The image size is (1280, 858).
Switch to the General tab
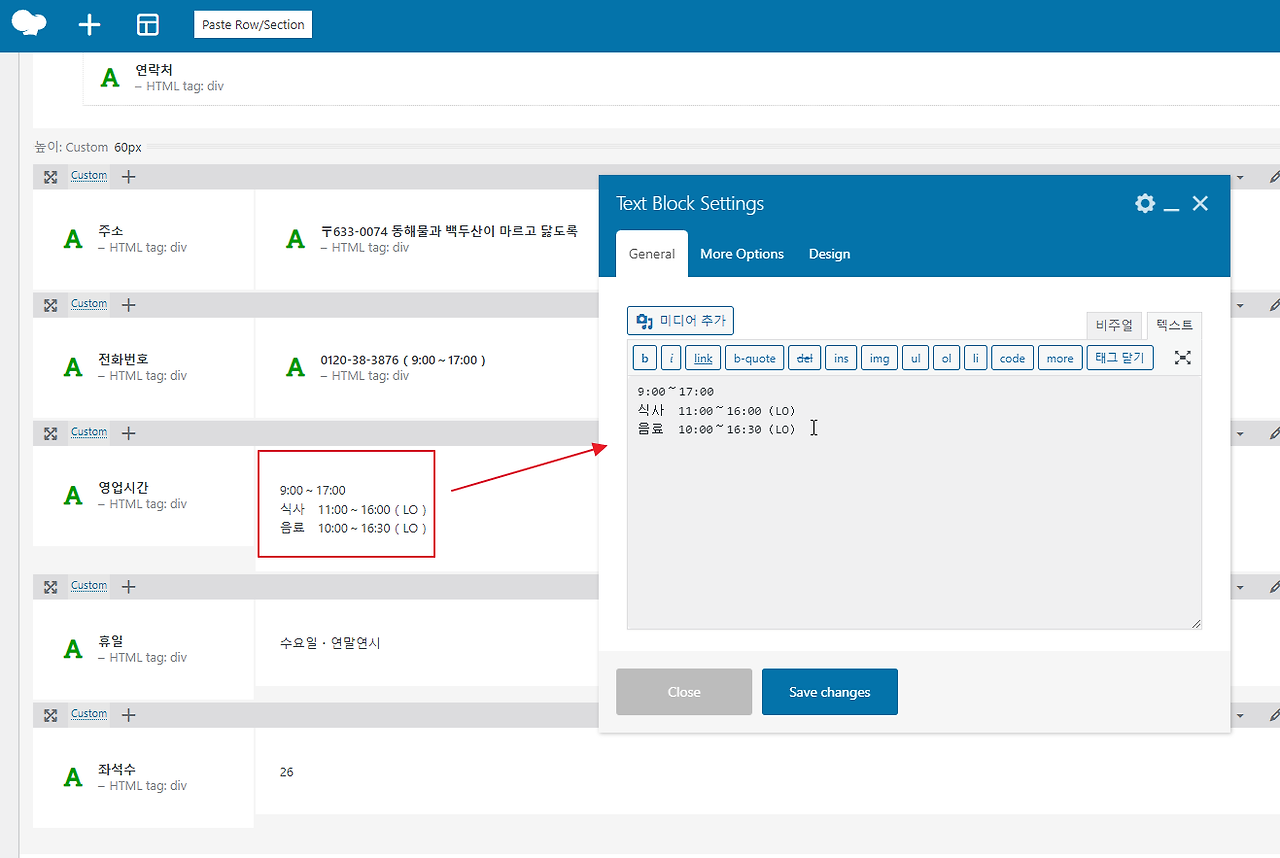tap(652, 254)
